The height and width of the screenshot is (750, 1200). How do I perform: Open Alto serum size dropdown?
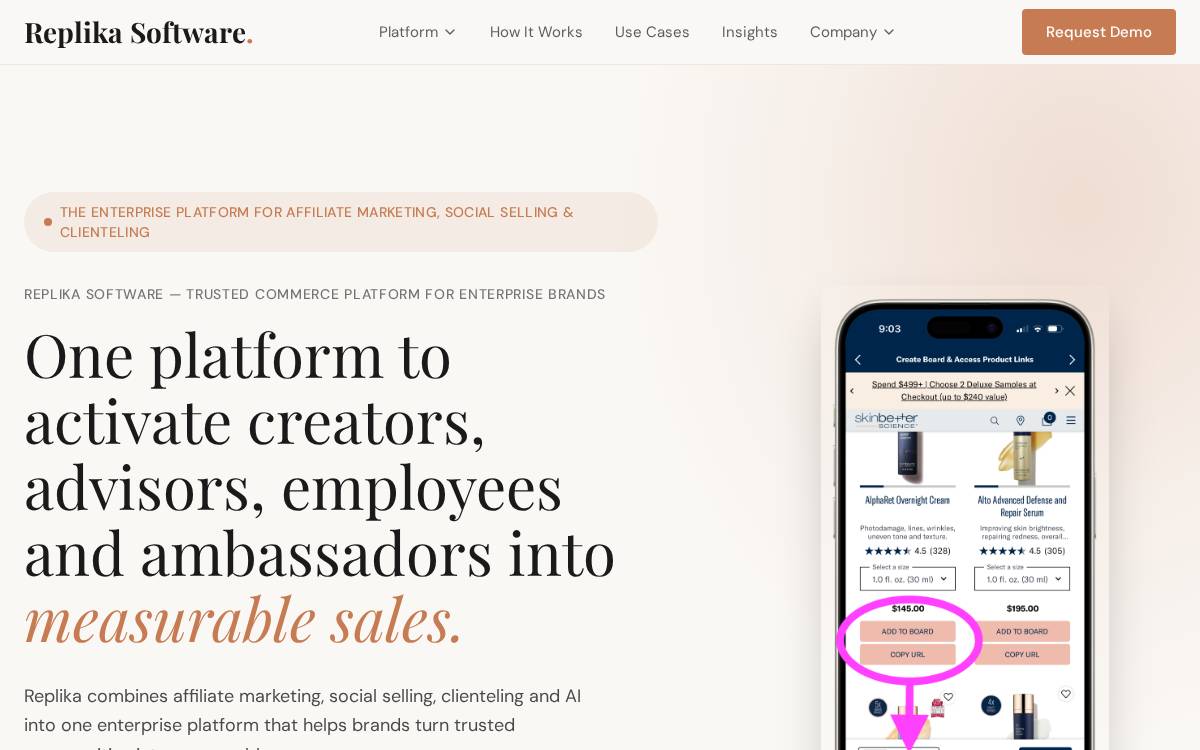[x=1022, y=579]
